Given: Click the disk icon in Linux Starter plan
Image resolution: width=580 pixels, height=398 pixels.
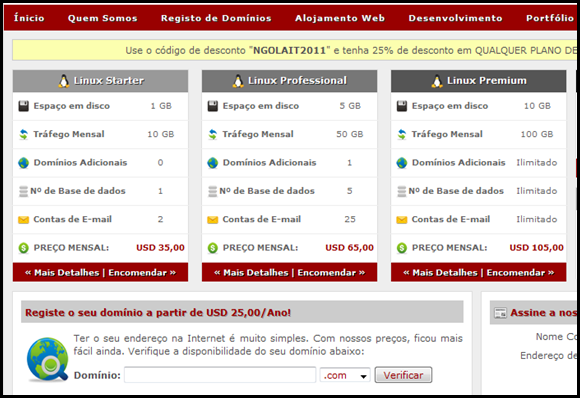Looking at the screenshot, I should tap(24, 106).
